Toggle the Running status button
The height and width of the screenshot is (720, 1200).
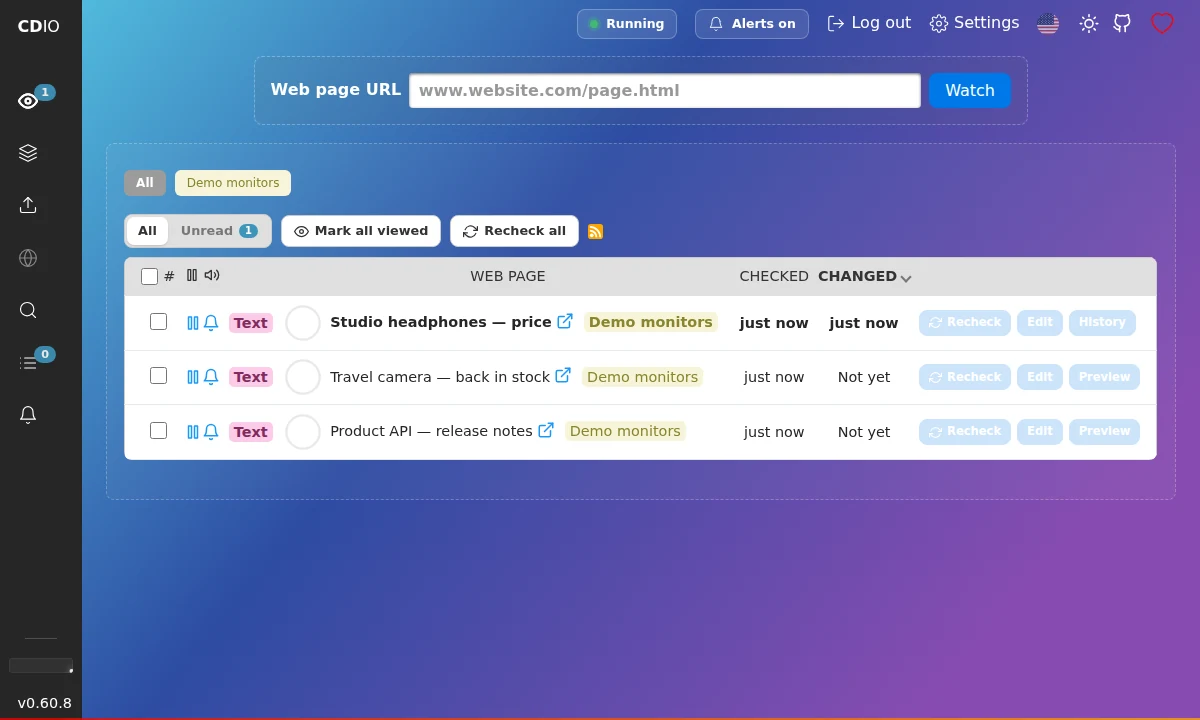[627, 24]
